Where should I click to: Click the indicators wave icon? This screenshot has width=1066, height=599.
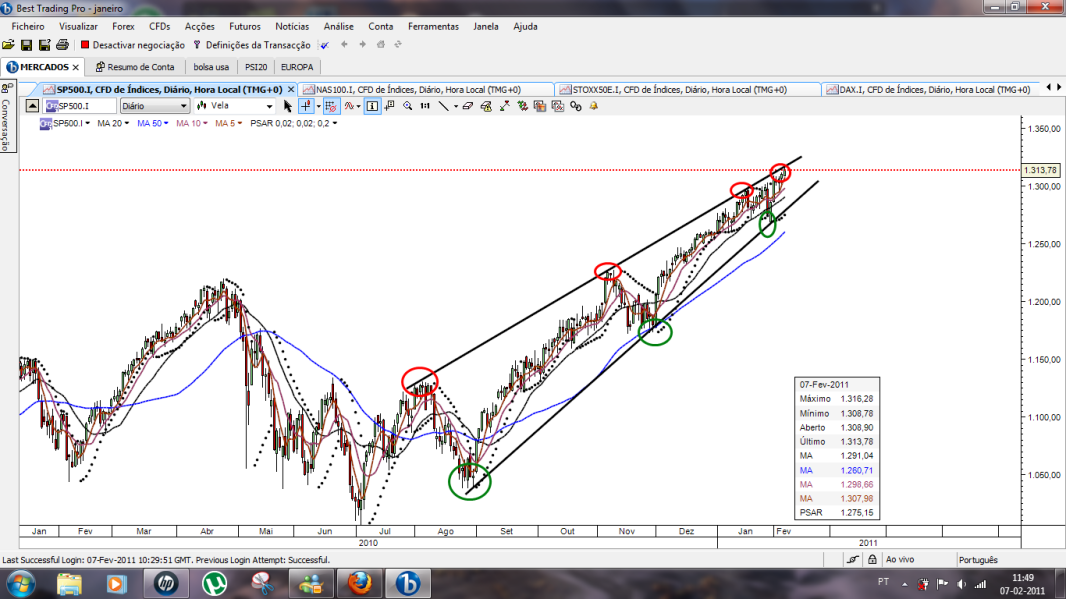[349, 106]
